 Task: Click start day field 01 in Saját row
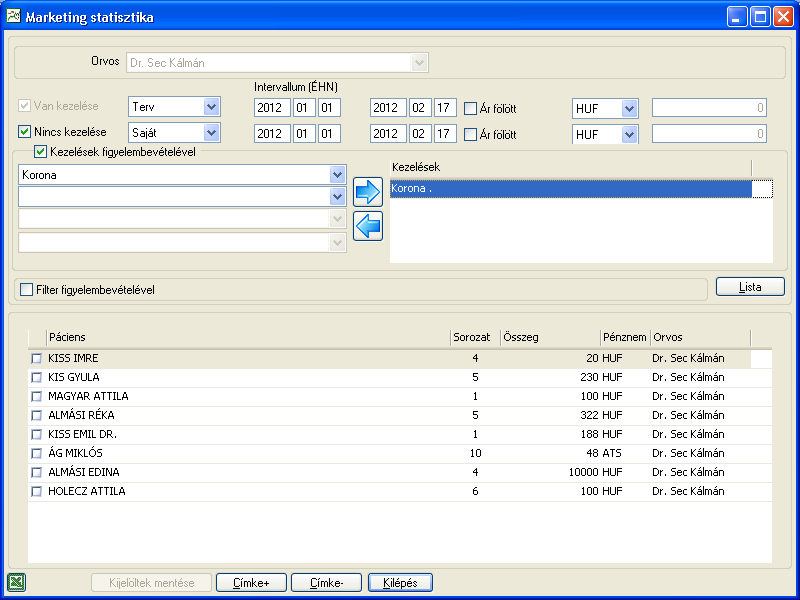click(329, 134)
